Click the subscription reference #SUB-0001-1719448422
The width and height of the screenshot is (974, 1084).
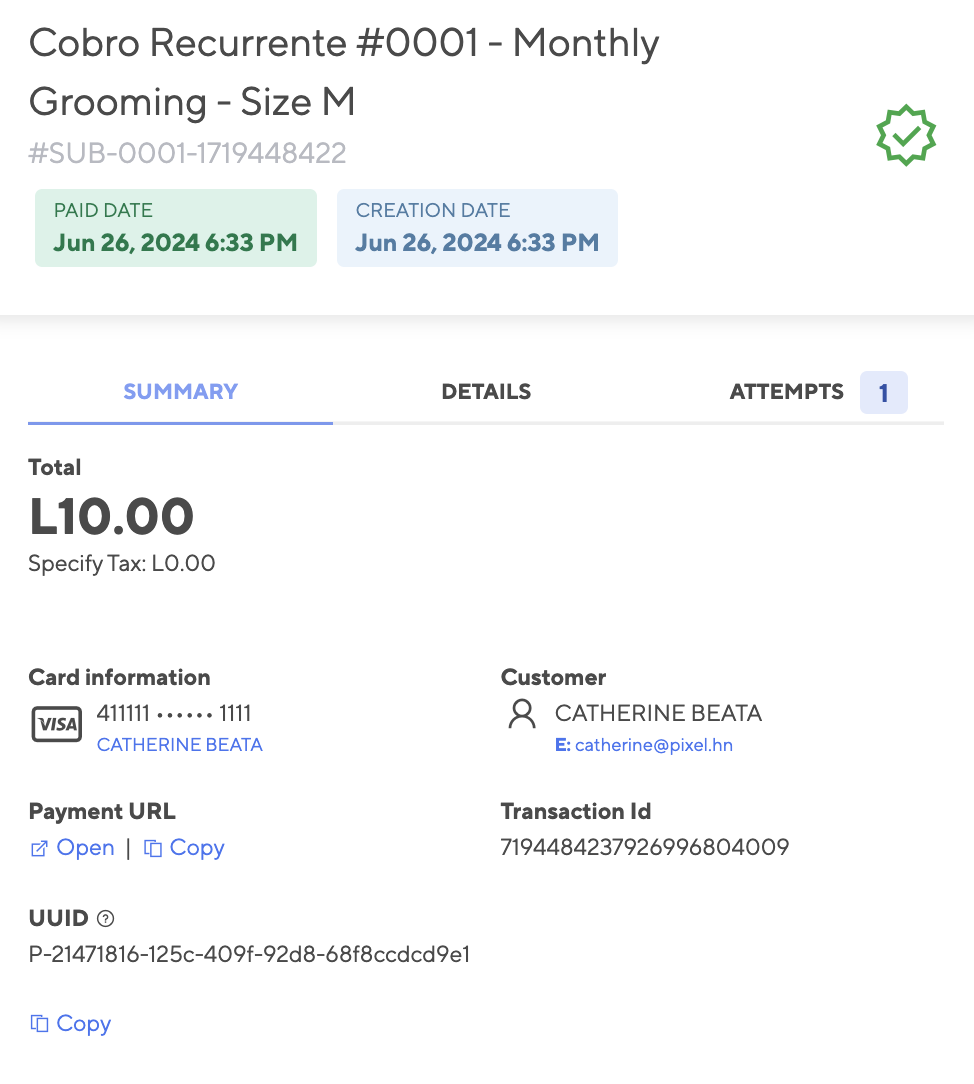[x=187, y=153]
